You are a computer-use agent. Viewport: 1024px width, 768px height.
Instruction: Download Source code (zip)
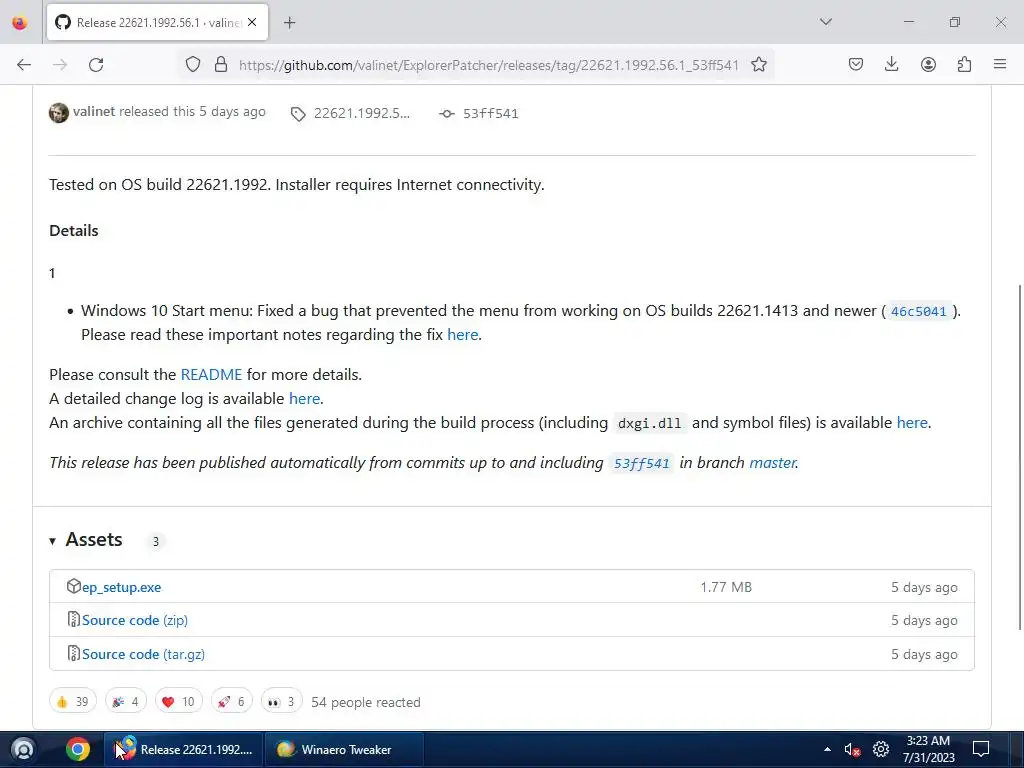click(135, 620)
